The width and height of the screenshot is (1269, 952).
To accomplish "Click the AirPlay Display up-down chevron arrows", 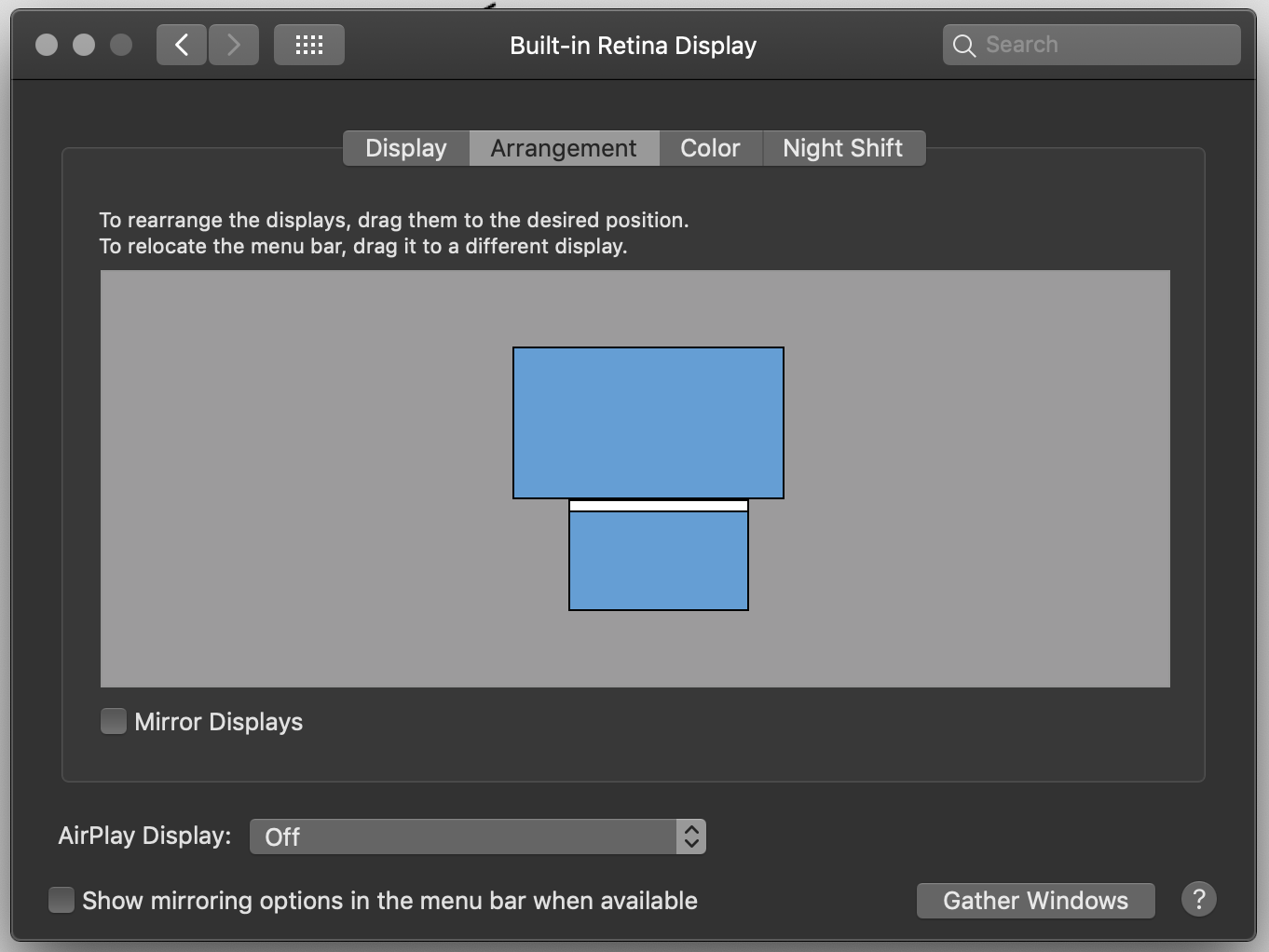I will click(x=690, y=836).
